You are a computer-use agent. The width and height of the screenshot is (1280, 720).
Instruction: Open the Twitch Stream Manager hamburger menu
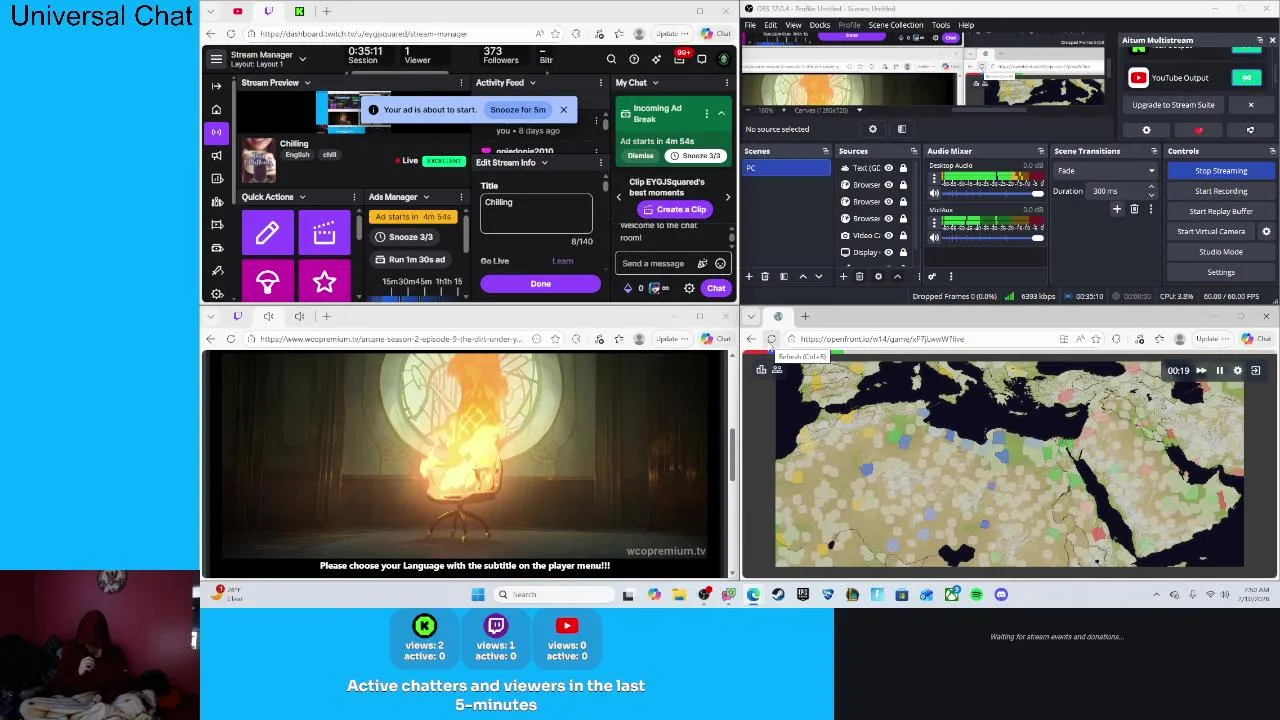pyautogui.click(x=216, y=59)
